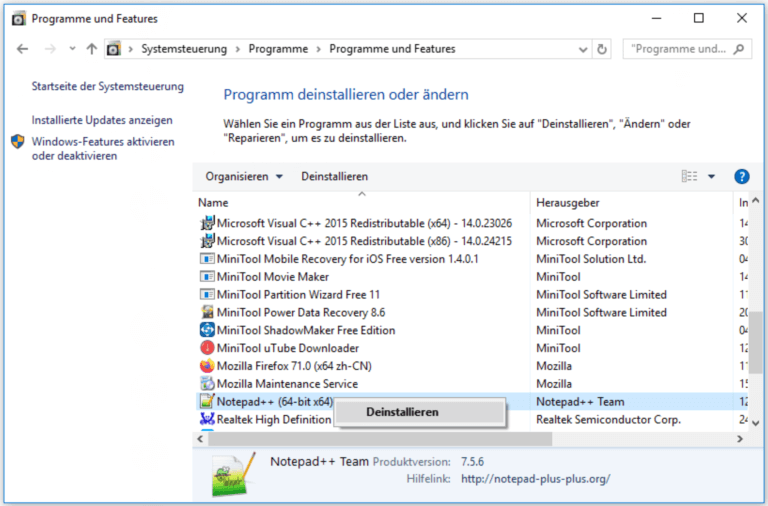Viewport: 768px width, 506px height.
Task: Expand address bar history dropdown
Action: click(x=583, y=49)
